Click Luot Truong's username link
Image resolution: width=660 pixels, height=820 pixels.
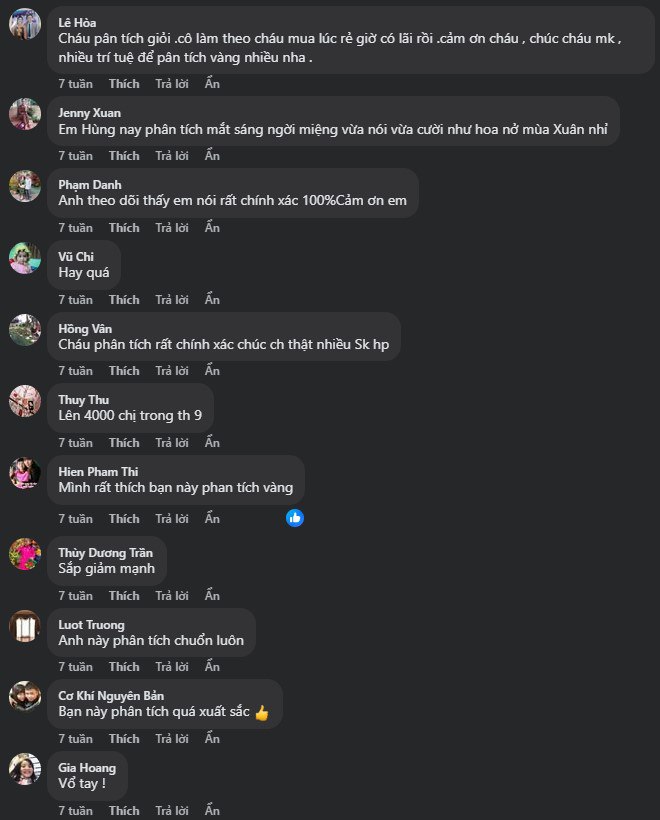(x=91, y=625)
